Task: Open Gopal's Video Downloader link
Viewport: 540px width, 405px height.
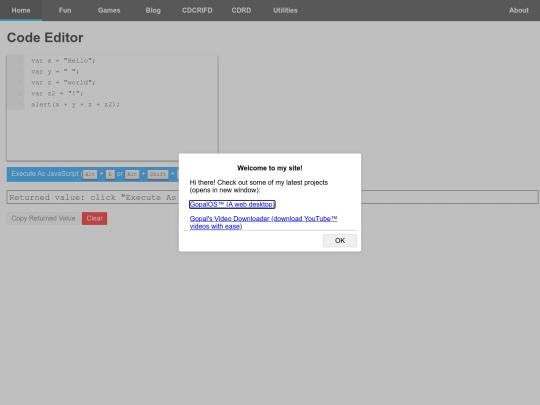Action: point(263,222)
